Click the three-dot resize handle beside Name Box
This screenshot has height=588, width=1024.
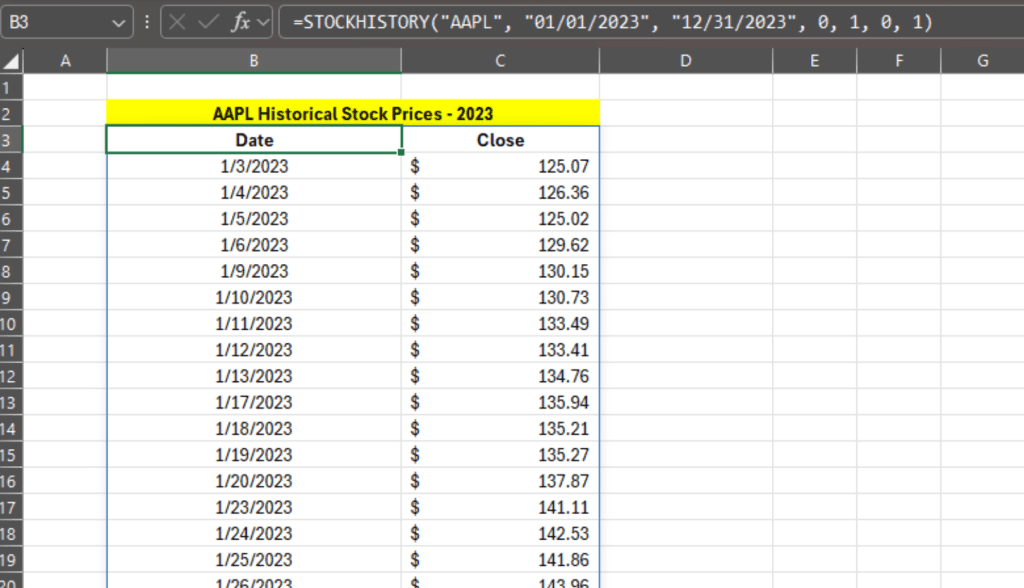click(x=147, y=22)
